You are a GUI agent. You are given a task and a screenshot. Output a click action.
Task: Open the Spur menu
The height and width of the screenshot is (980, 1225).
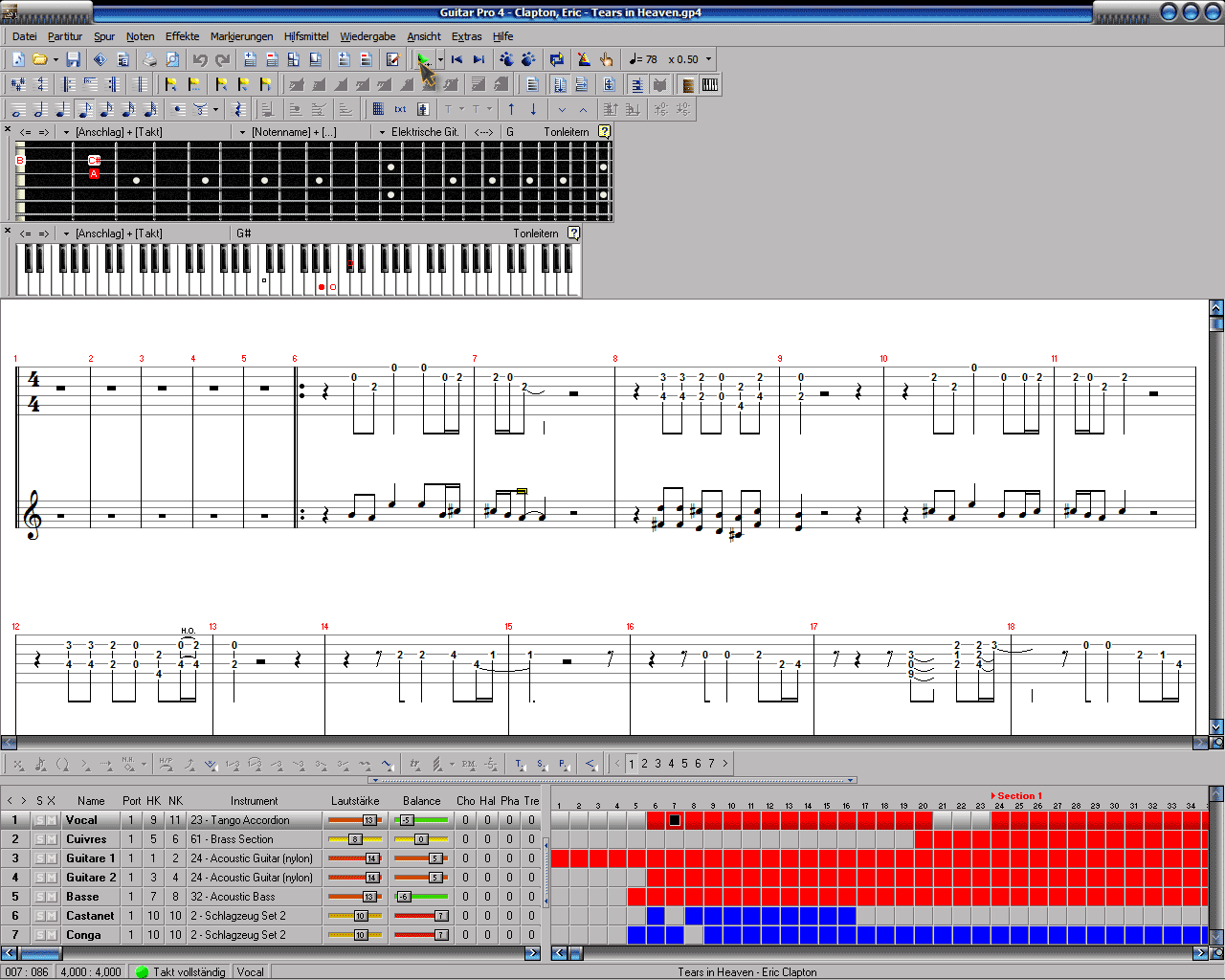(x=104, y=36)
